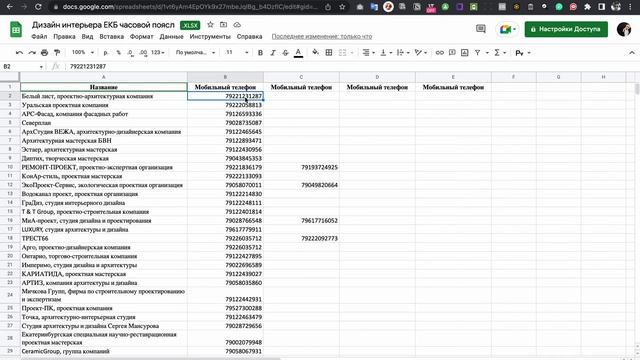Screen dimensions: 640x360
Task: Select cell with 79617716052
Action: 301,220
